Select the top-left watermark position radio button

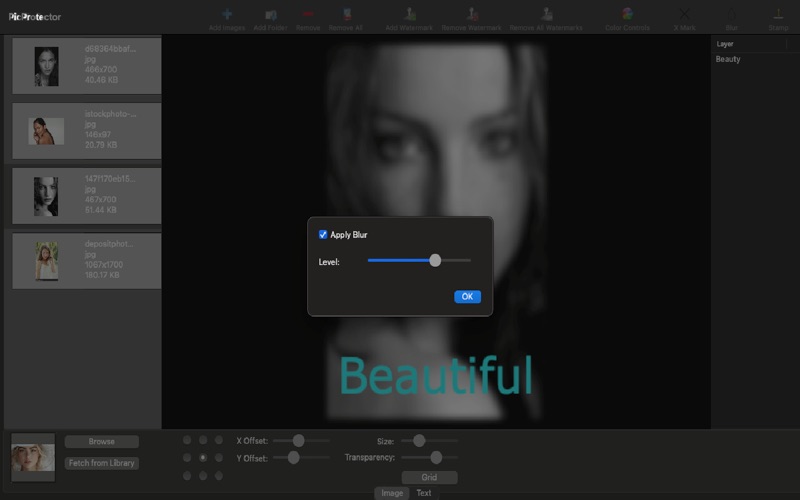(187, 440)
